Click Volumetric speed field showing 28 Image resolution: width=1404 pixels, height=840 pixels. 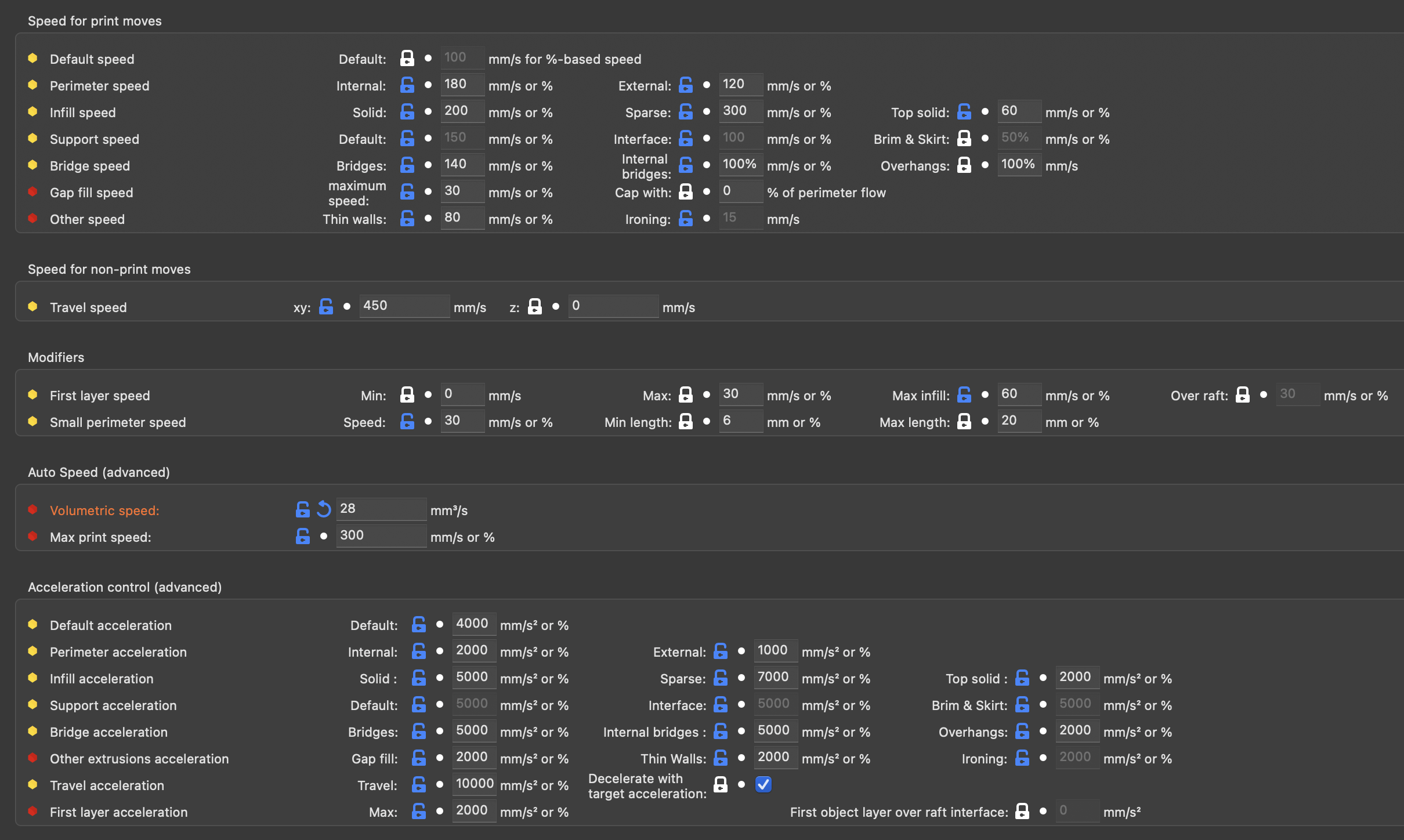click(381, 509)
